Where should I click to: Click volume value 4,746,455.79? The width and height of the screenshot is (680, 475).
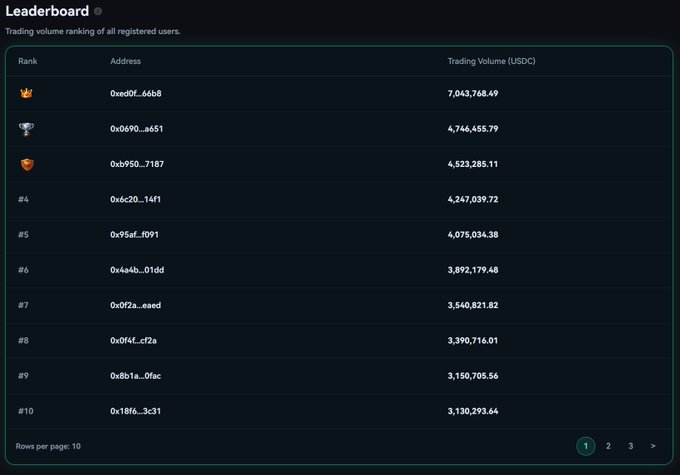[473, 129]
